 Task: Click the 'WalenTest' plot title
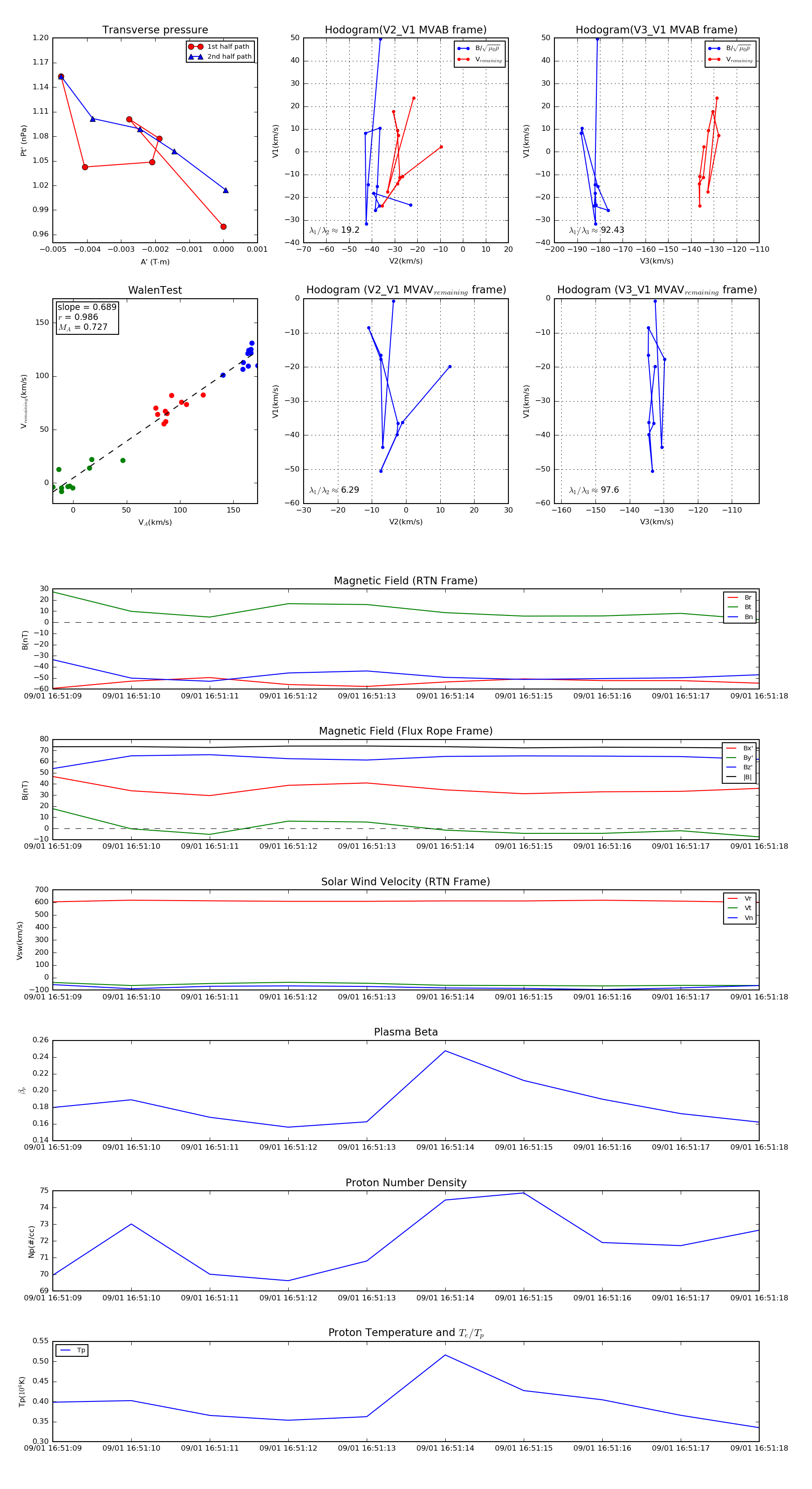155,290
